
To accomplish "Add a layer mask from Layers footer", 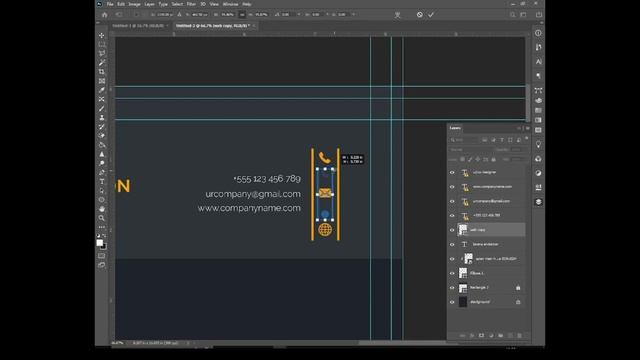I will pos(481,336).
